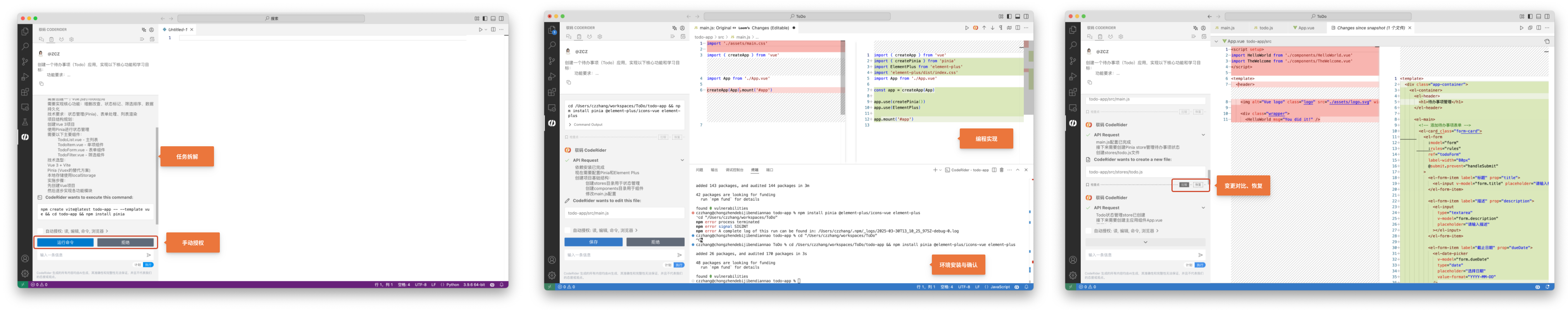
Task: Open Extensions view in the Untitled-1 window
Action: [25, 92]
